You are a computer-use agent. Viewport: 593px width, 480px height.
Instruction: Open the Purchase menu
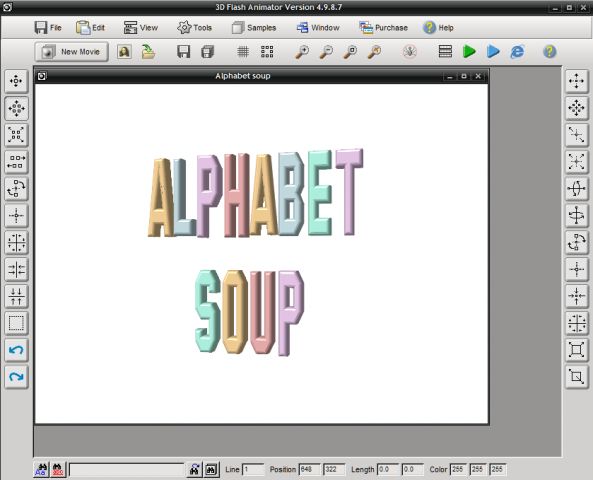[x=383, y=28]
